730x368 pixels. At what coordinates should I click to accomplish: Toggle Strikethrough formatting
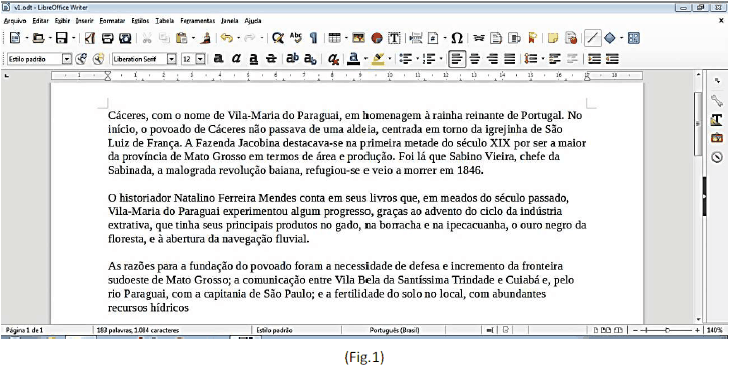click(270, 59)
